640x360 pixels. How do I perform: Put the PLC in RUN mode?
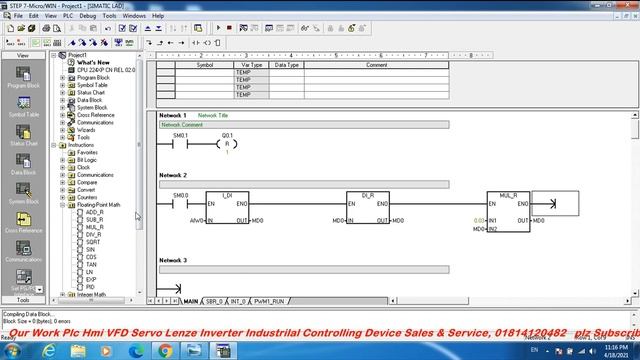(x=218, y=28)
